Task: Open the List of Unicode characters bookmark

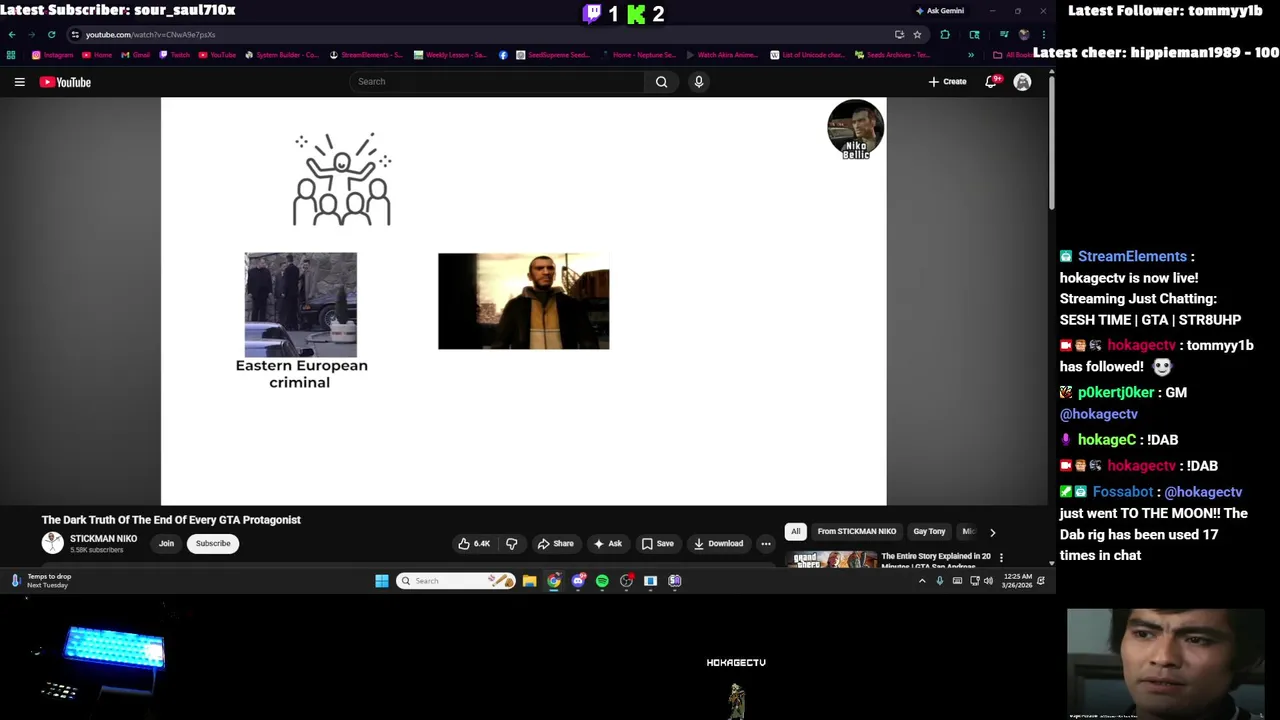Action: 807,55
